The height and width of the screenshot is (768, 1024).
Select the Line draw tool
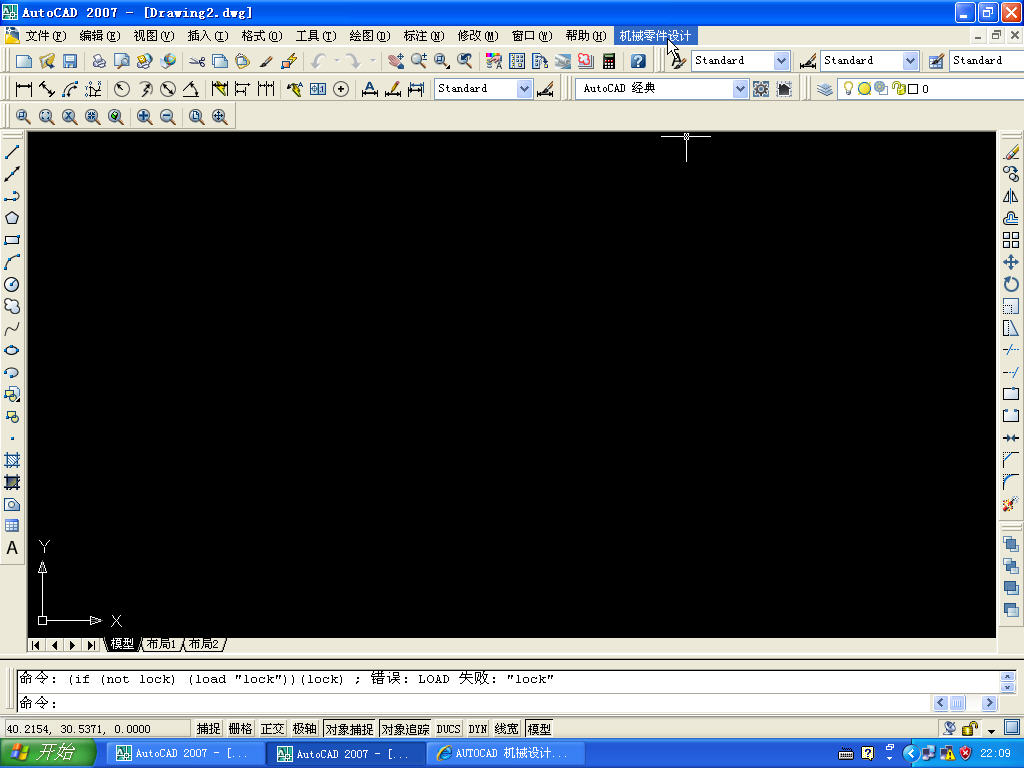[12, 152]
